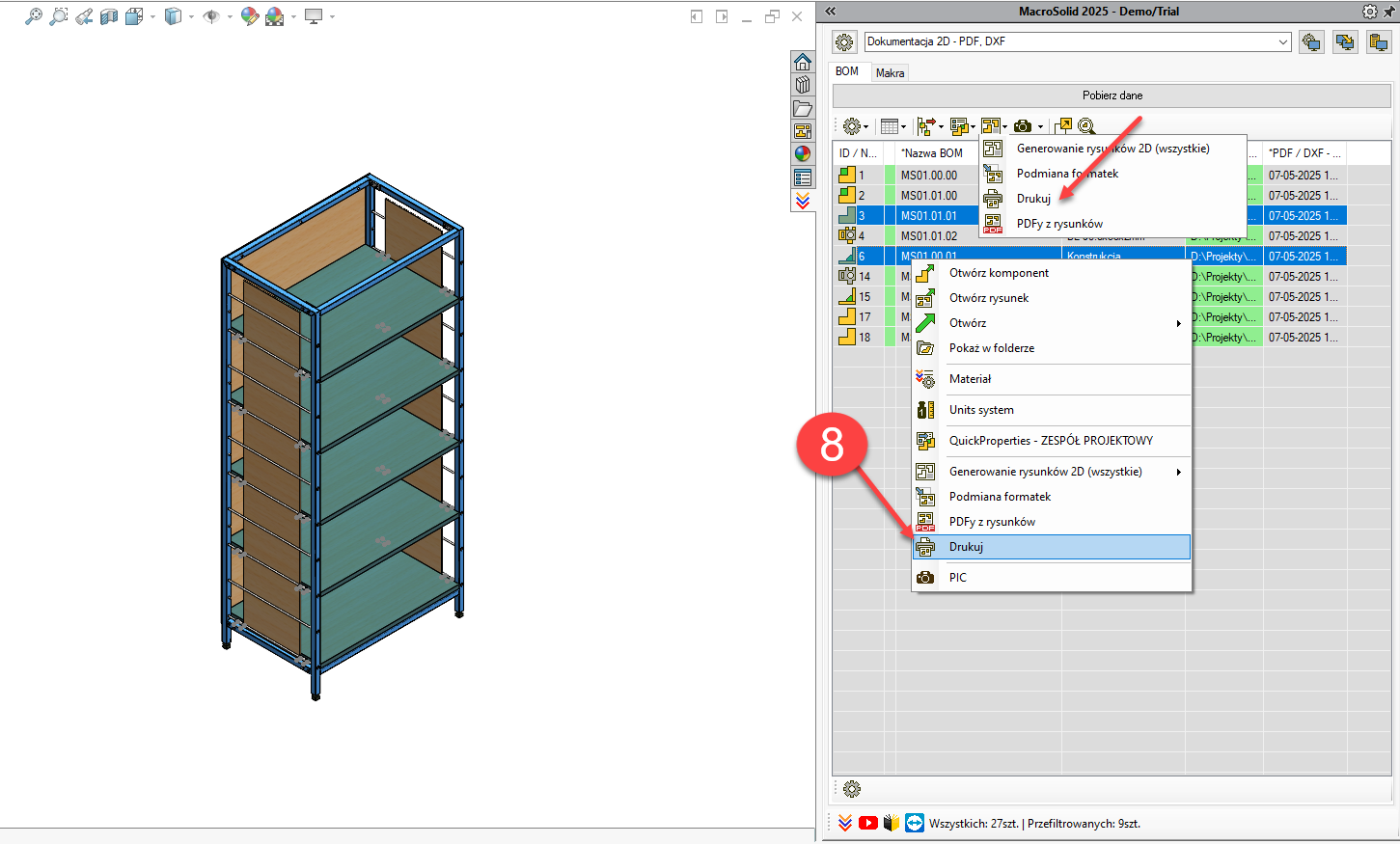Activate the Section View icon
Viewport: 1400px width, 844px height.
tap(109, 16)
